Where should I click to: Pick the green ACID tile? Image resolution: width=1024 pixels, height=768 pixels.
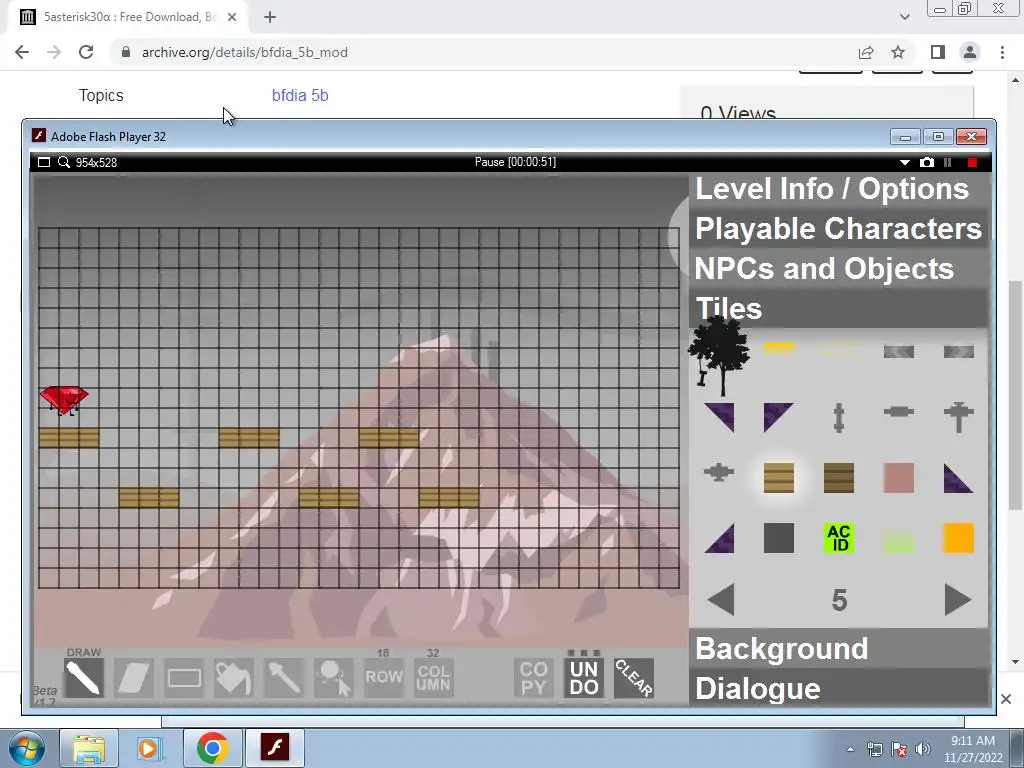pos(839,538)
